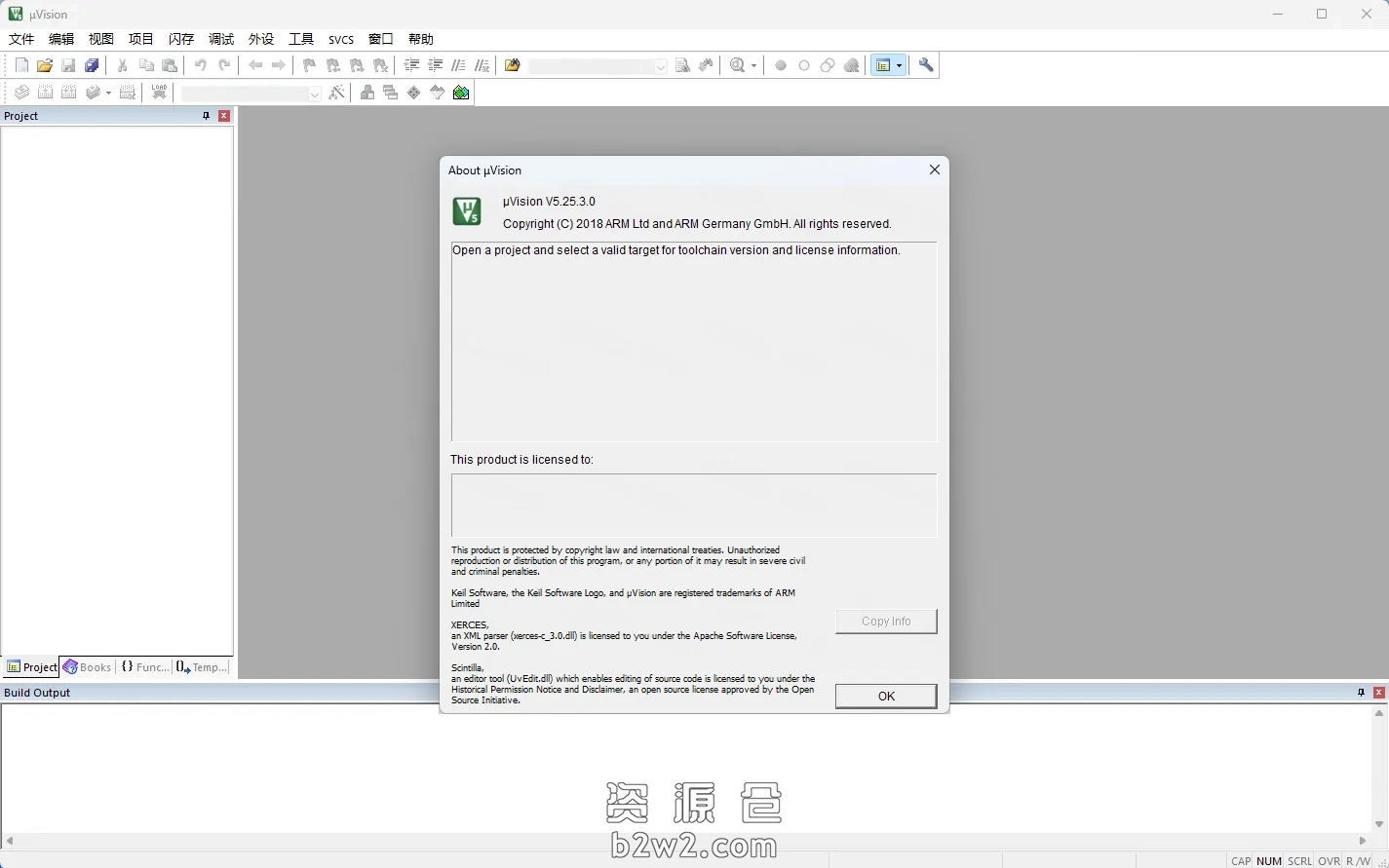Toggle the window layout view button
The width and height of the screenshot is (1389, 868).
click(x=883, y=65)
